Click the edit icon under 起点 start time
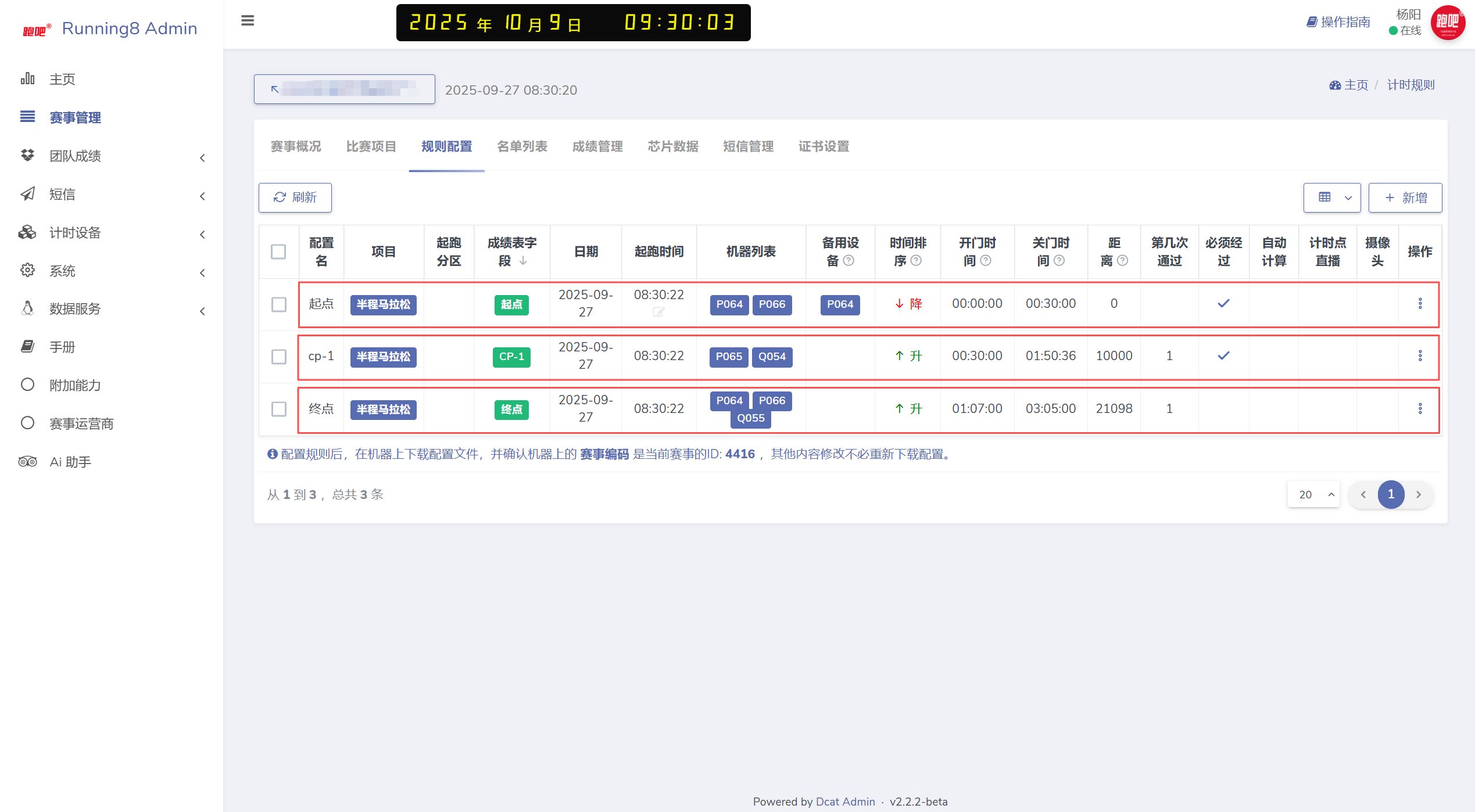The height and width of the screenshot is (812, 1475). tap(658, 312)
